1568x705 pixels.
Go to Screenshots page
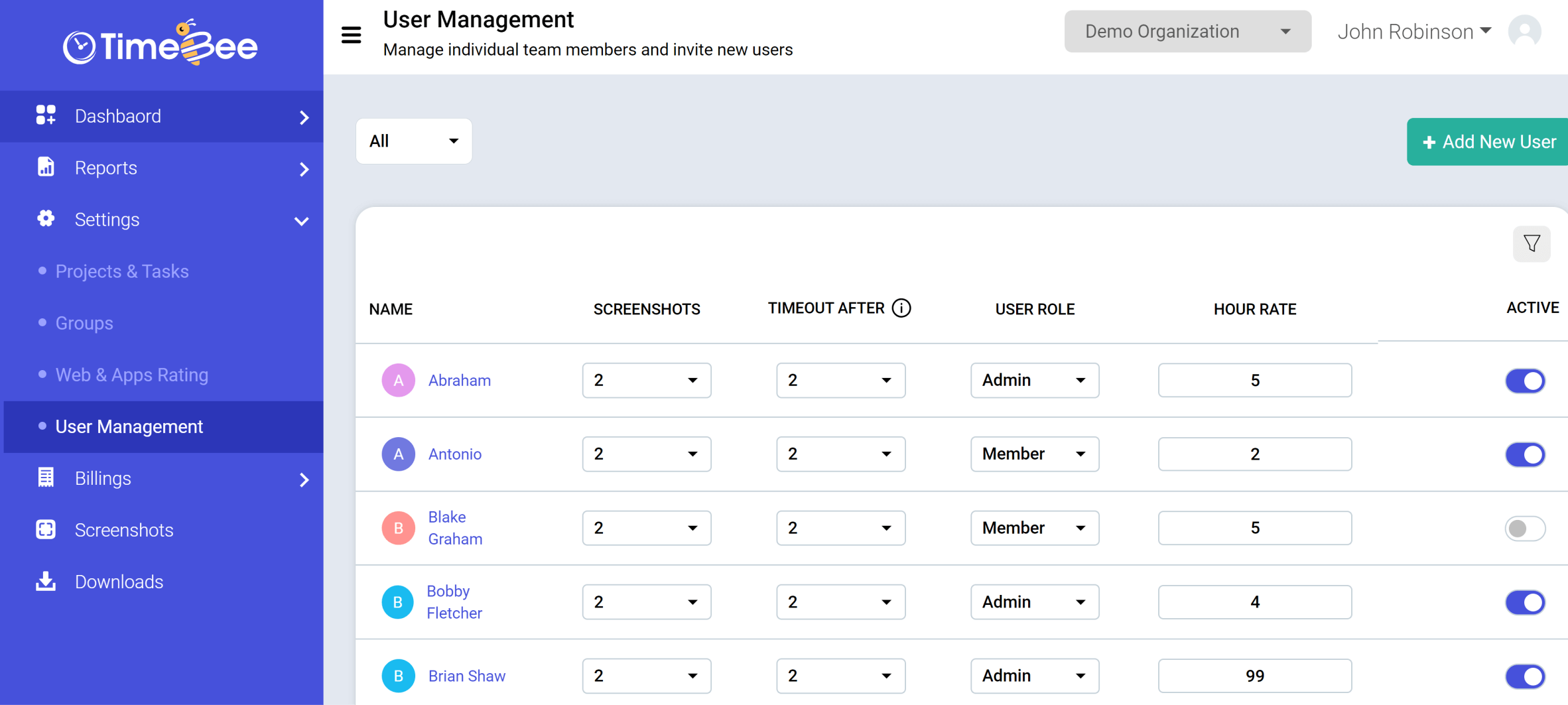[124, 530]
